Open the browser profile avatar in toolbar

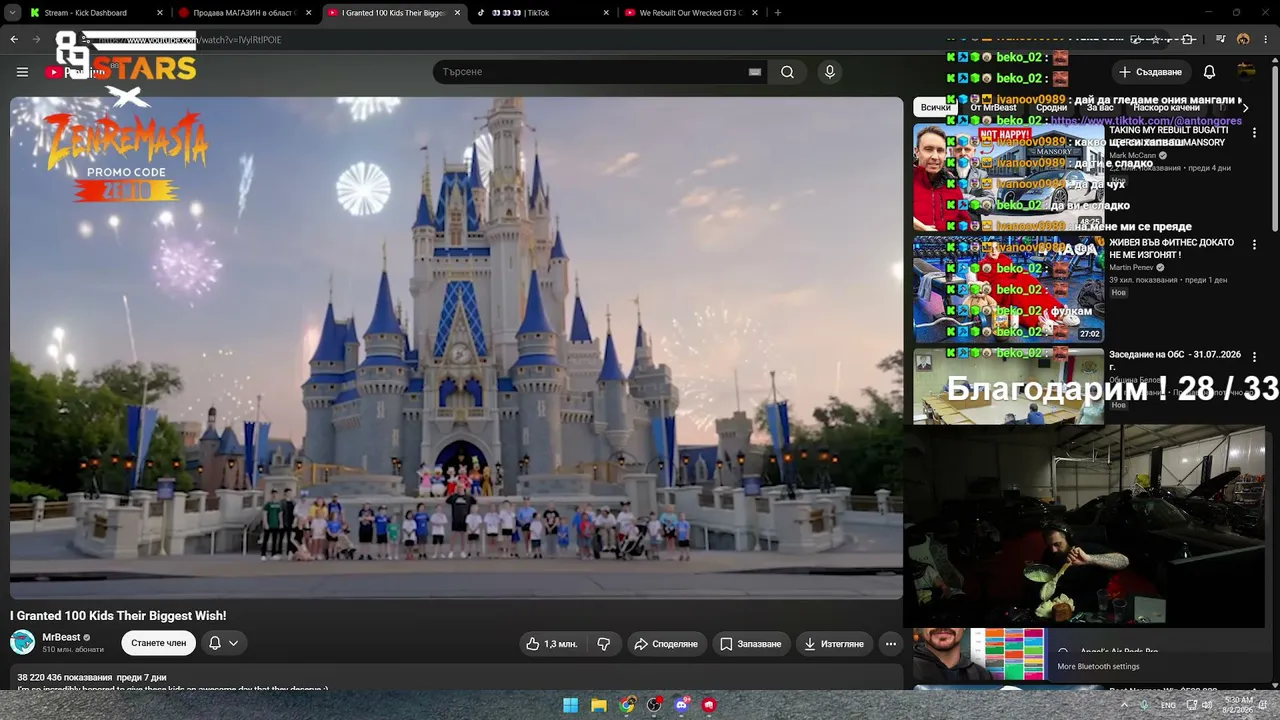[x=1243, y=40]
